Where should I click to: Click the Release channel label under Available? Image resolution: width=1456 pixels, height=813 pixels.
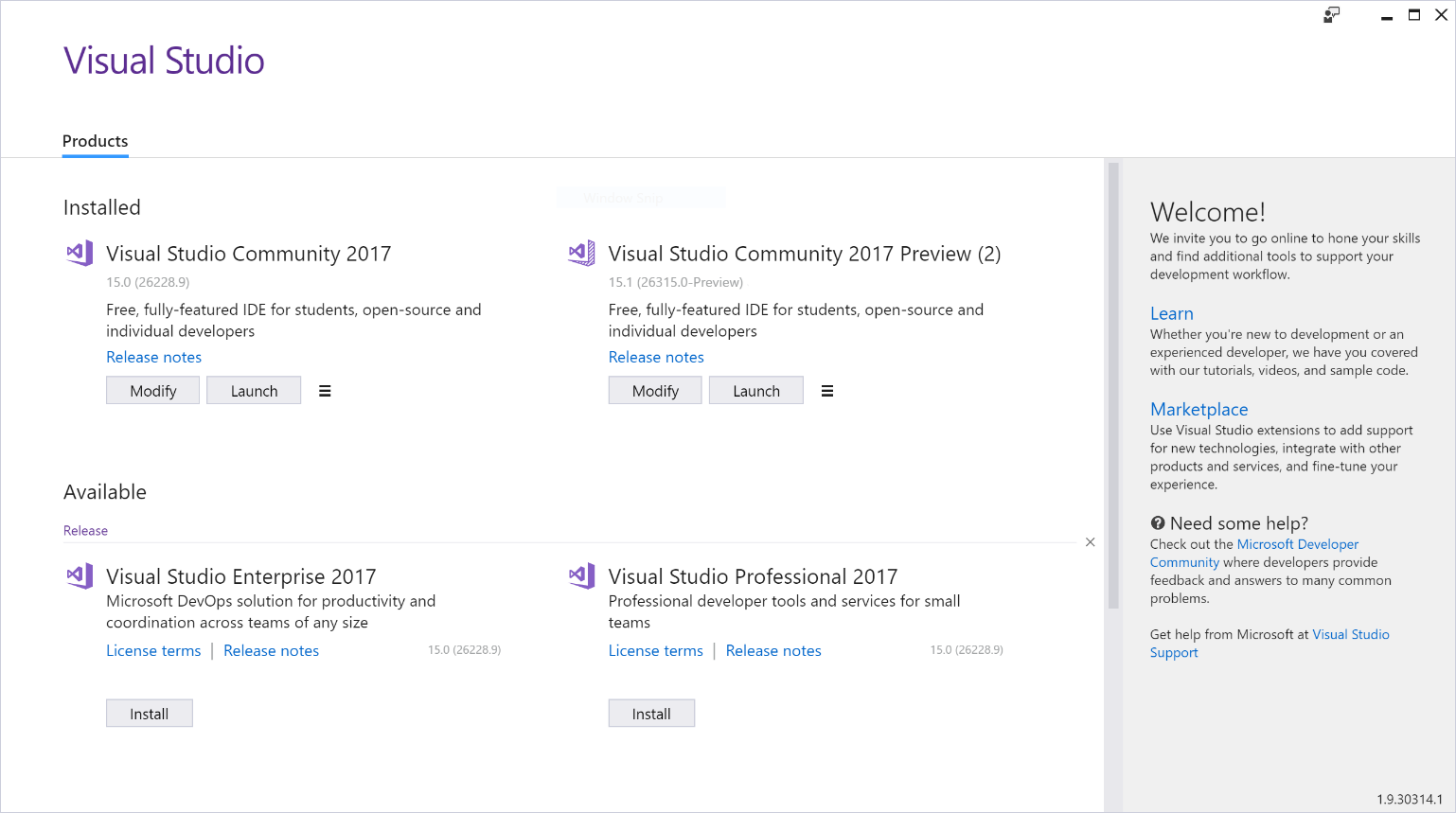click(85, 531)
